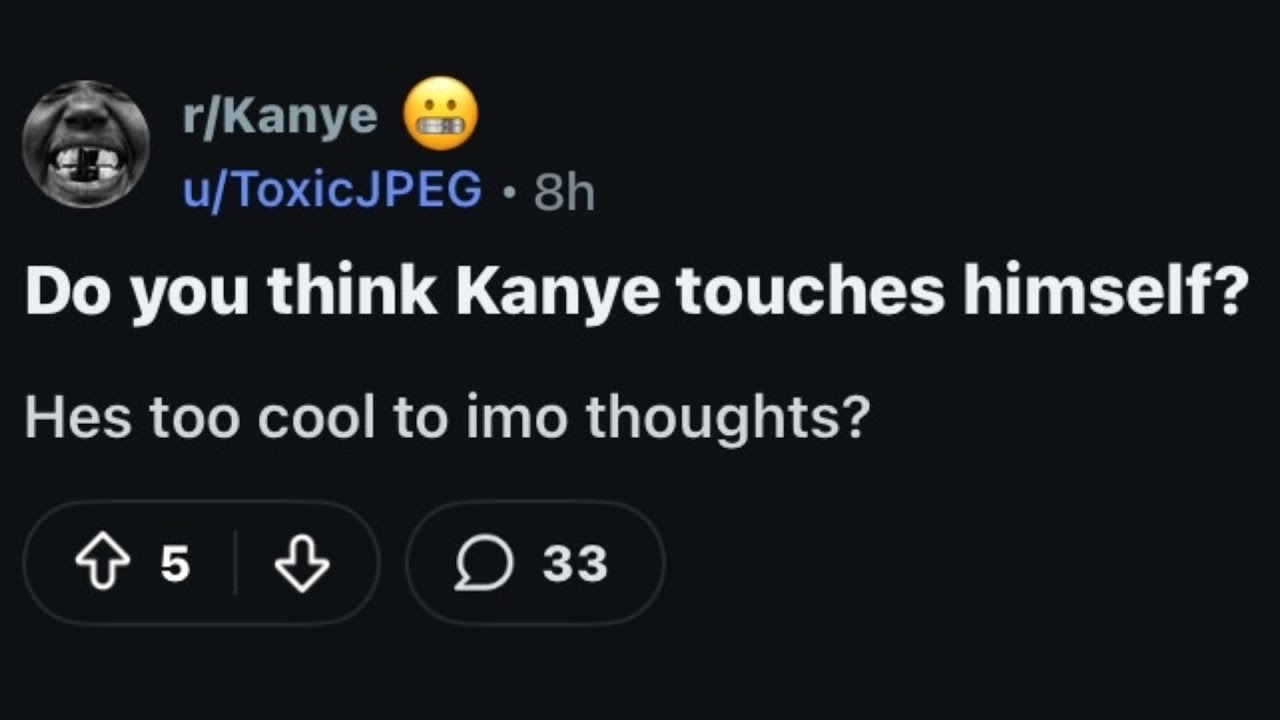Click the comment speech bubble icon
Screen dimensions: 1280x720
[x=485, y=565]
